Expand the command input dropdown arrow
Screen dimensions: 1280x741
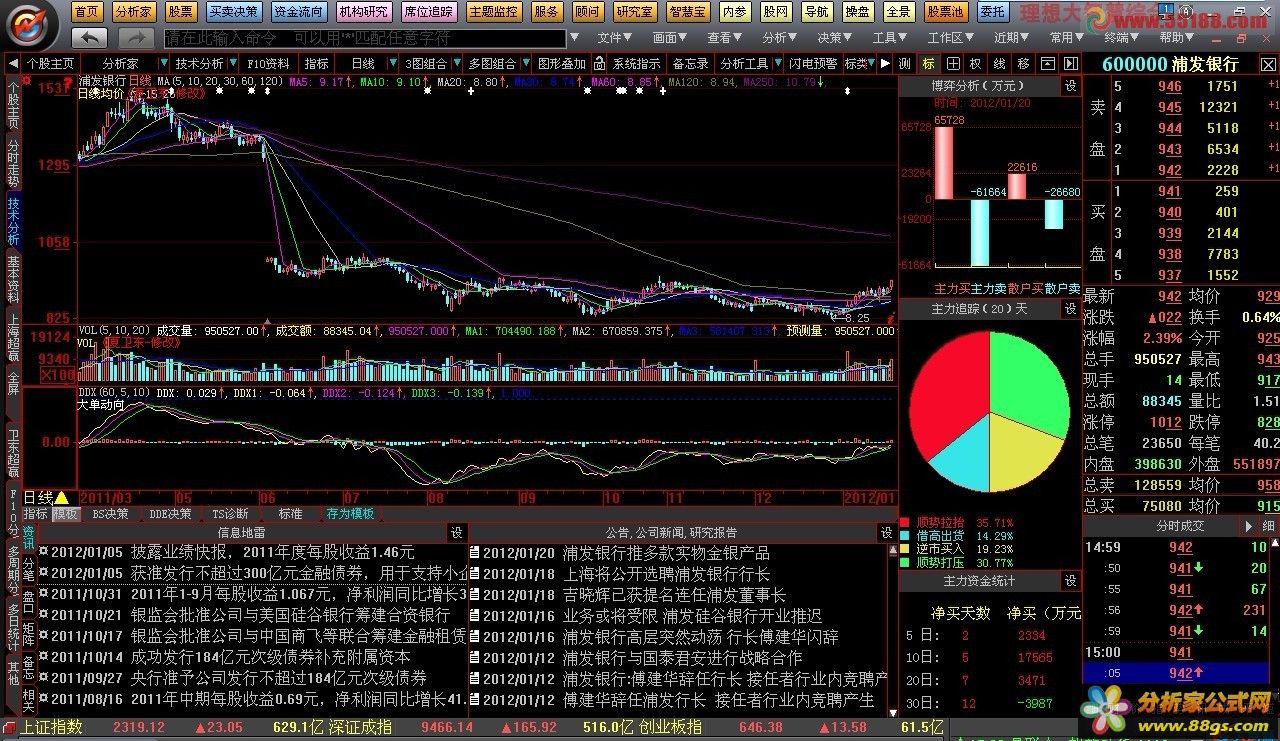(575, 38)
